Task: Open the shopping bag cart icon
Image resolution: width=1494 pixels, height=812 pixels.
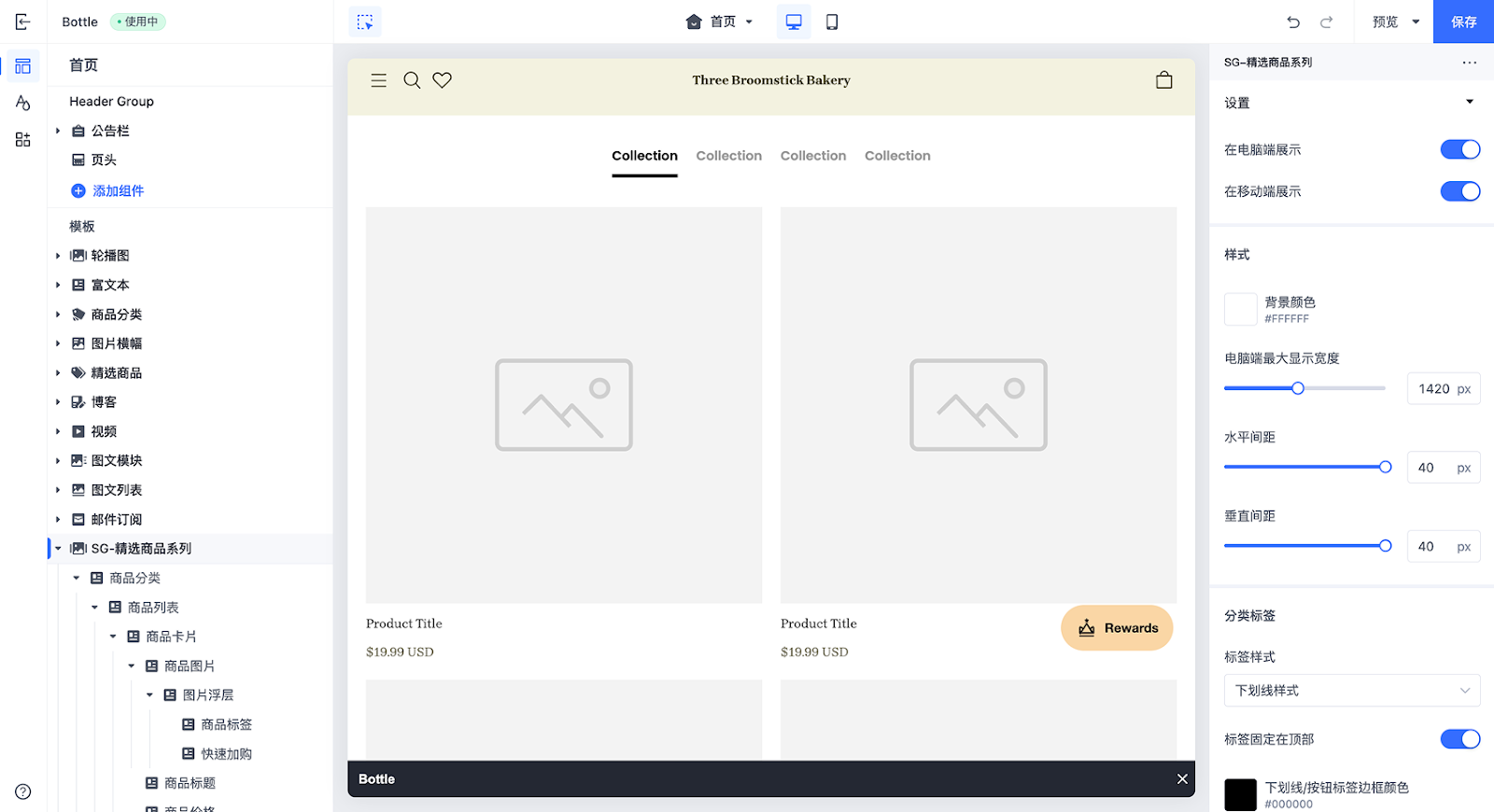Action: point(1164,80)
